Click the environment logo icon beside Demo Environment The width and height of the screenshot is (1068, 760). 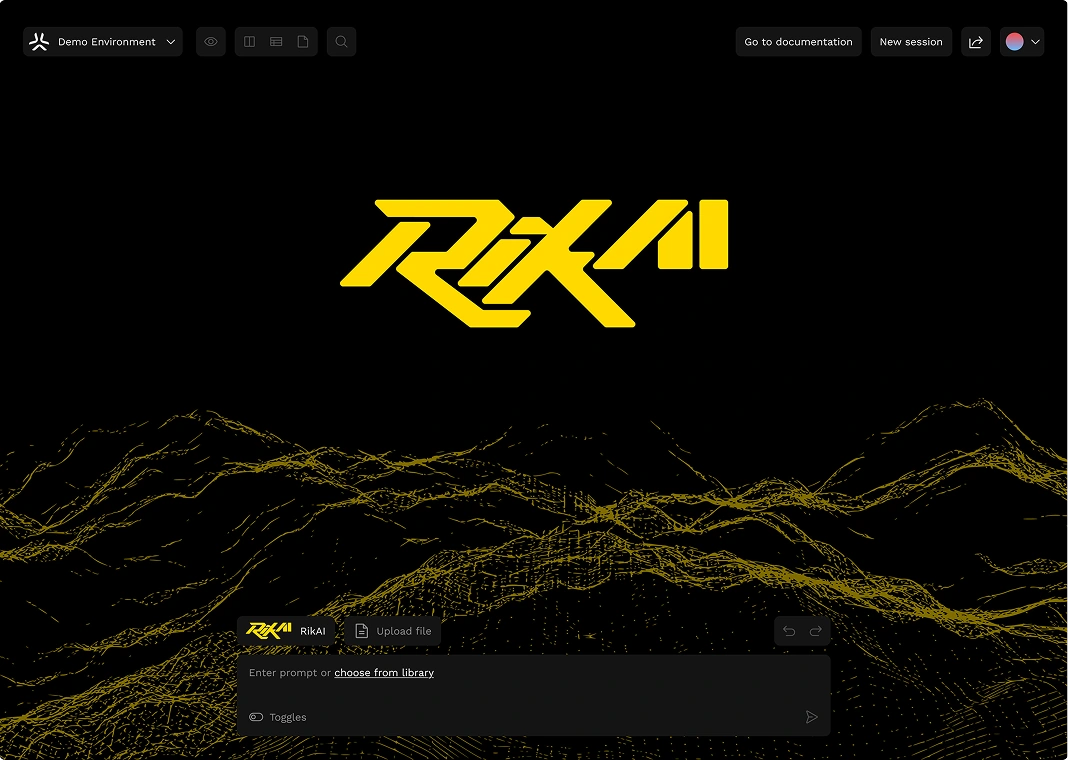coord(39,42)
